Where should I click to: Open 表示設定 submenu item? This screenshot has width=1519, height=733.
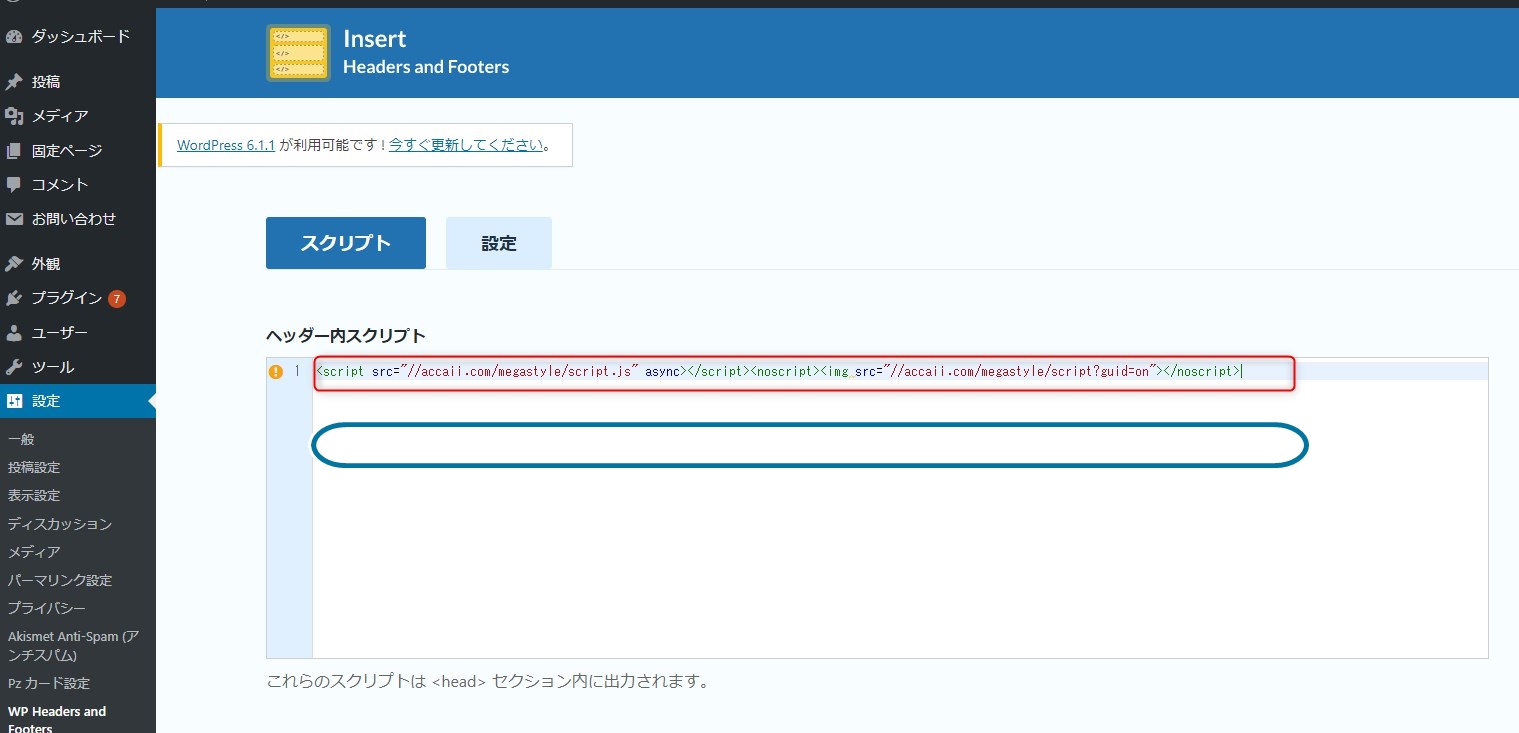click(34, 495)
